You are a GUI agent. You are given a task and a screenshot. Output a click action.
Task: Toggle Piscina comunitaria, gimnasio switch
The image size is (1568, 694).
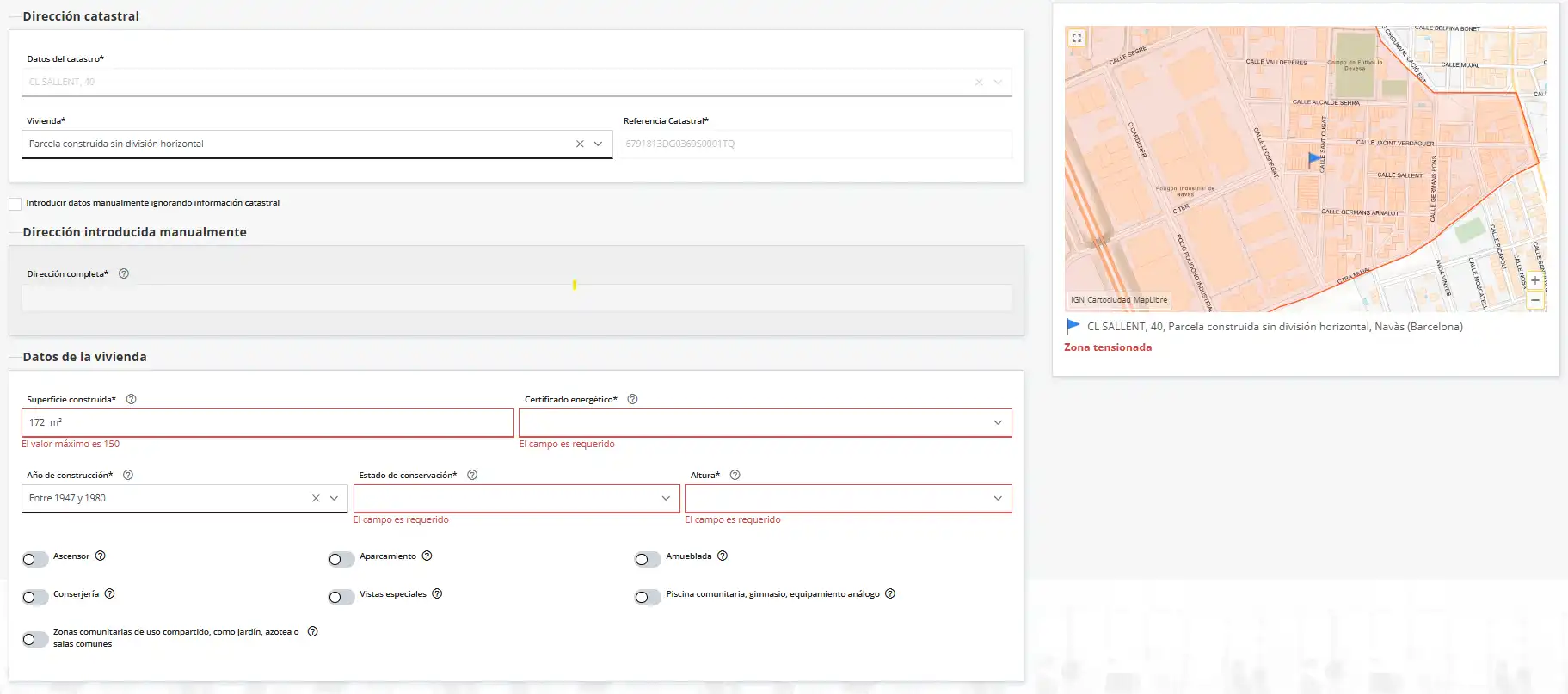click(648, 598)
